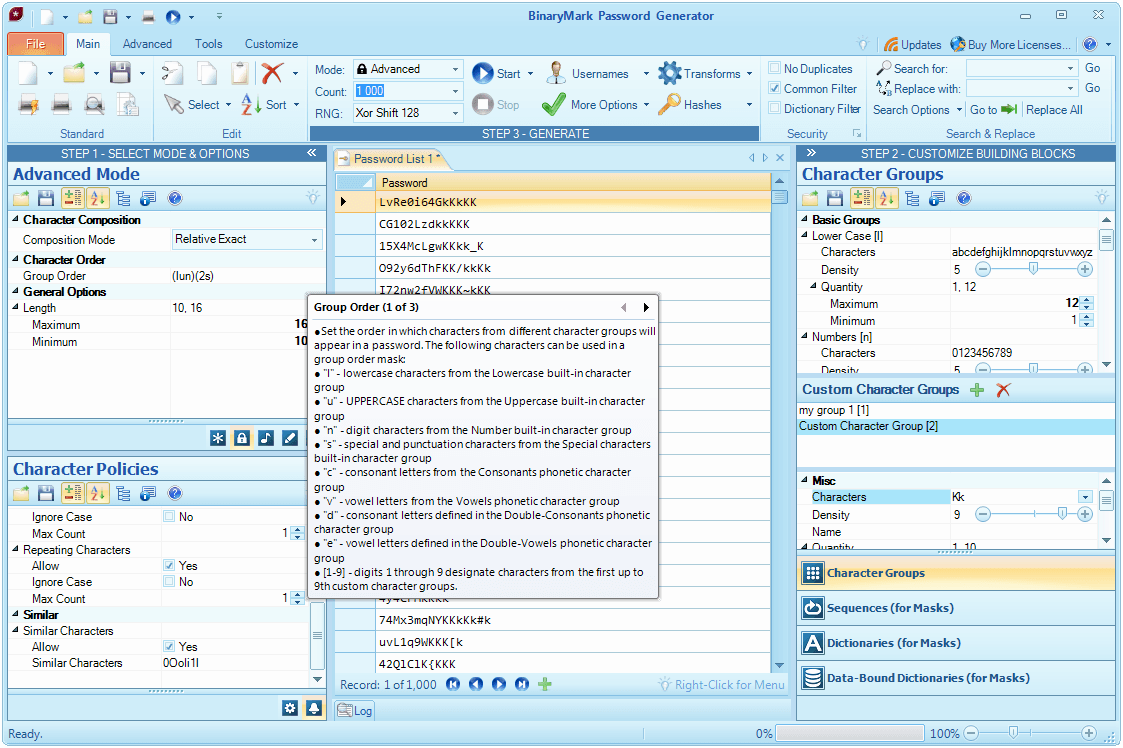Click the Stop generation button
Image resolution: width=1123 pixels, height=748 pixels.
496,105
